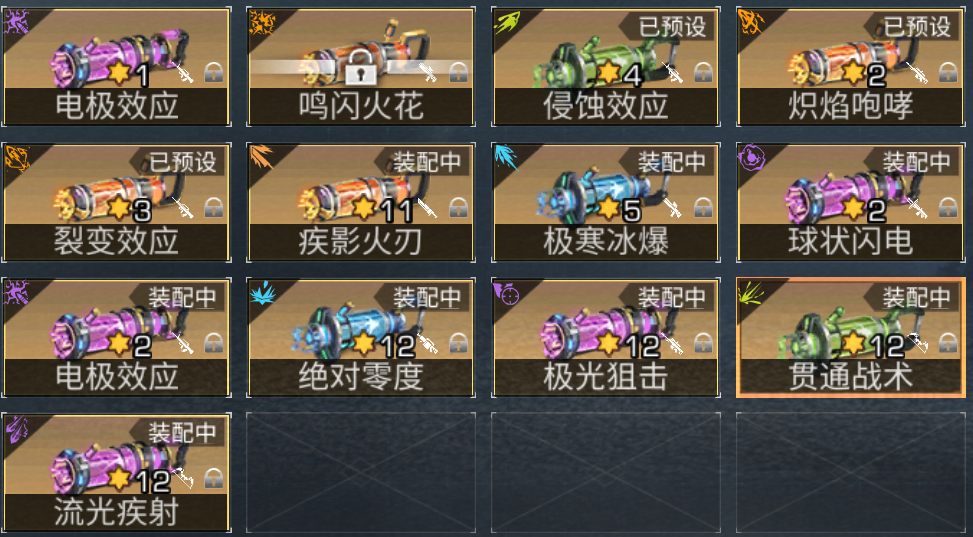Toggle the lock icon on 侵蚀效应 card

coord(702,73)
